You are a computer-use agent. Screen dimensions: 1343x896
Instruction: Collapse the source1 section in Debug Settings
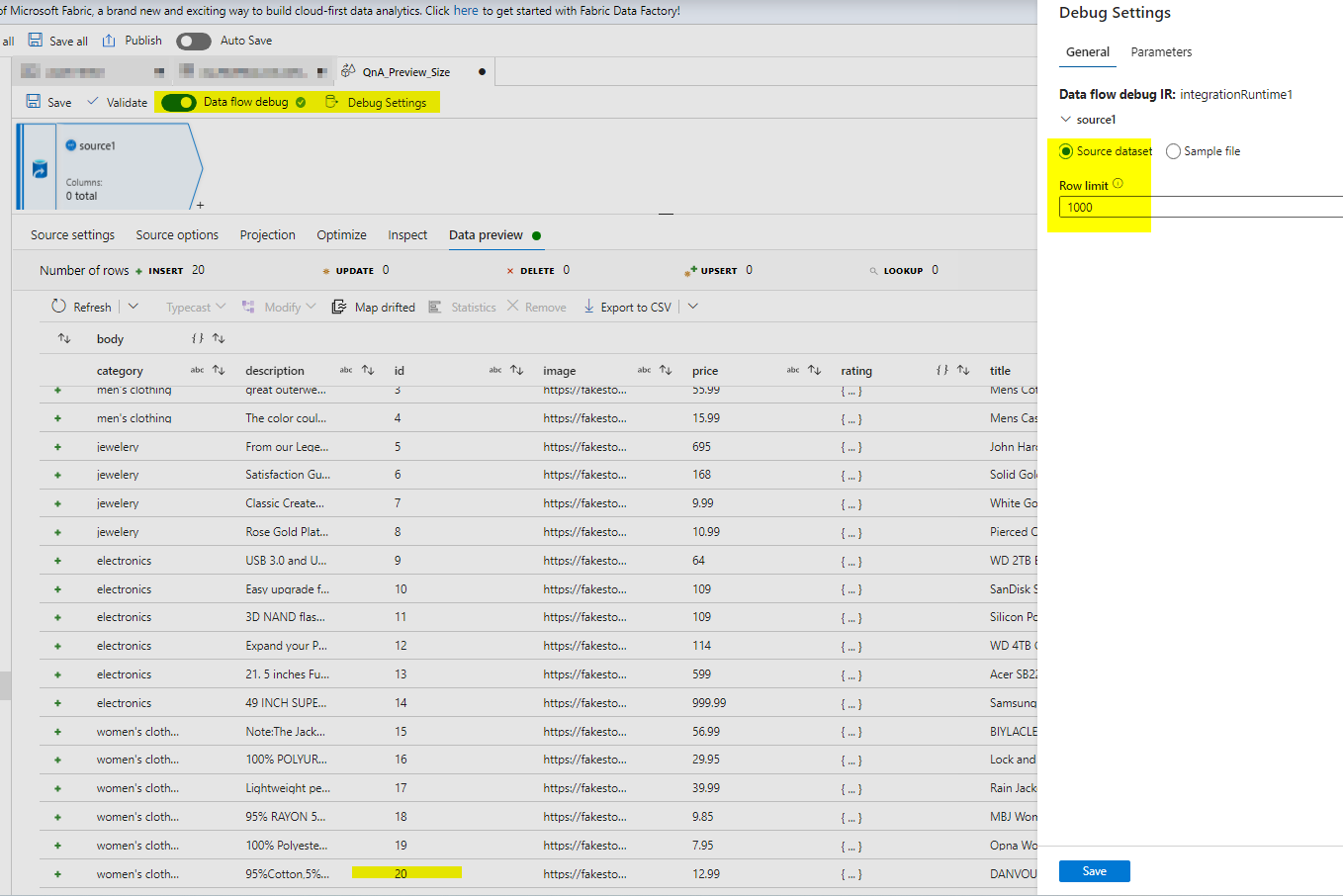coord(1065,119)
